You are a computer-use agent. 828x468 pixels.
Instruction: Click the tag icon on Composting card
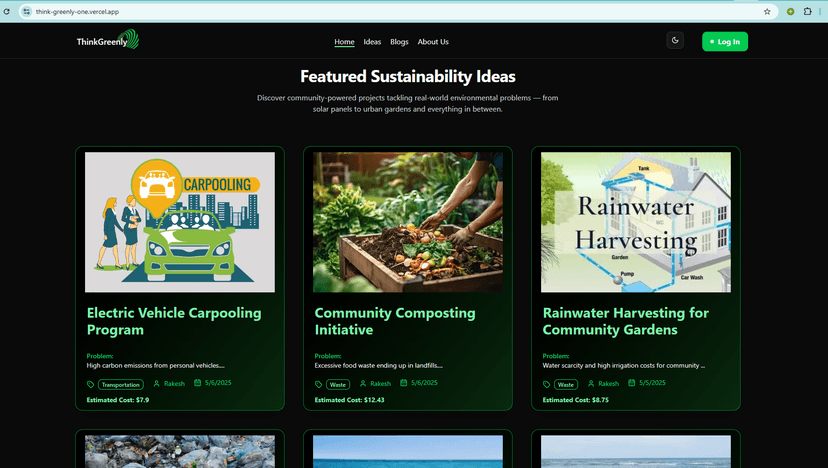click(x=318, y=385)
